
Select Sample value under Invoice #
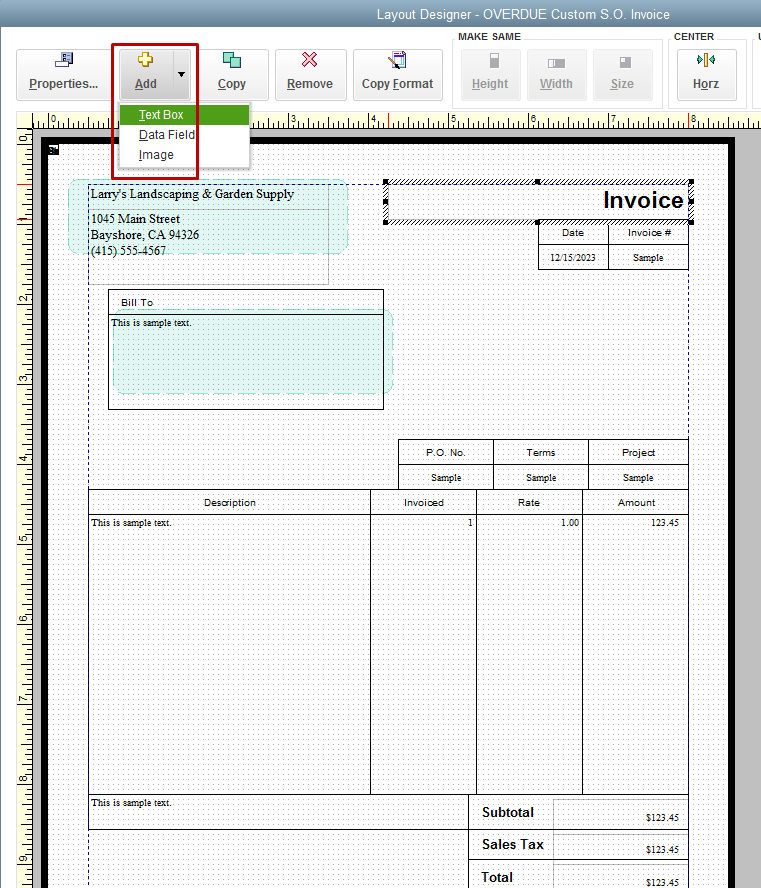click(648, 258)
